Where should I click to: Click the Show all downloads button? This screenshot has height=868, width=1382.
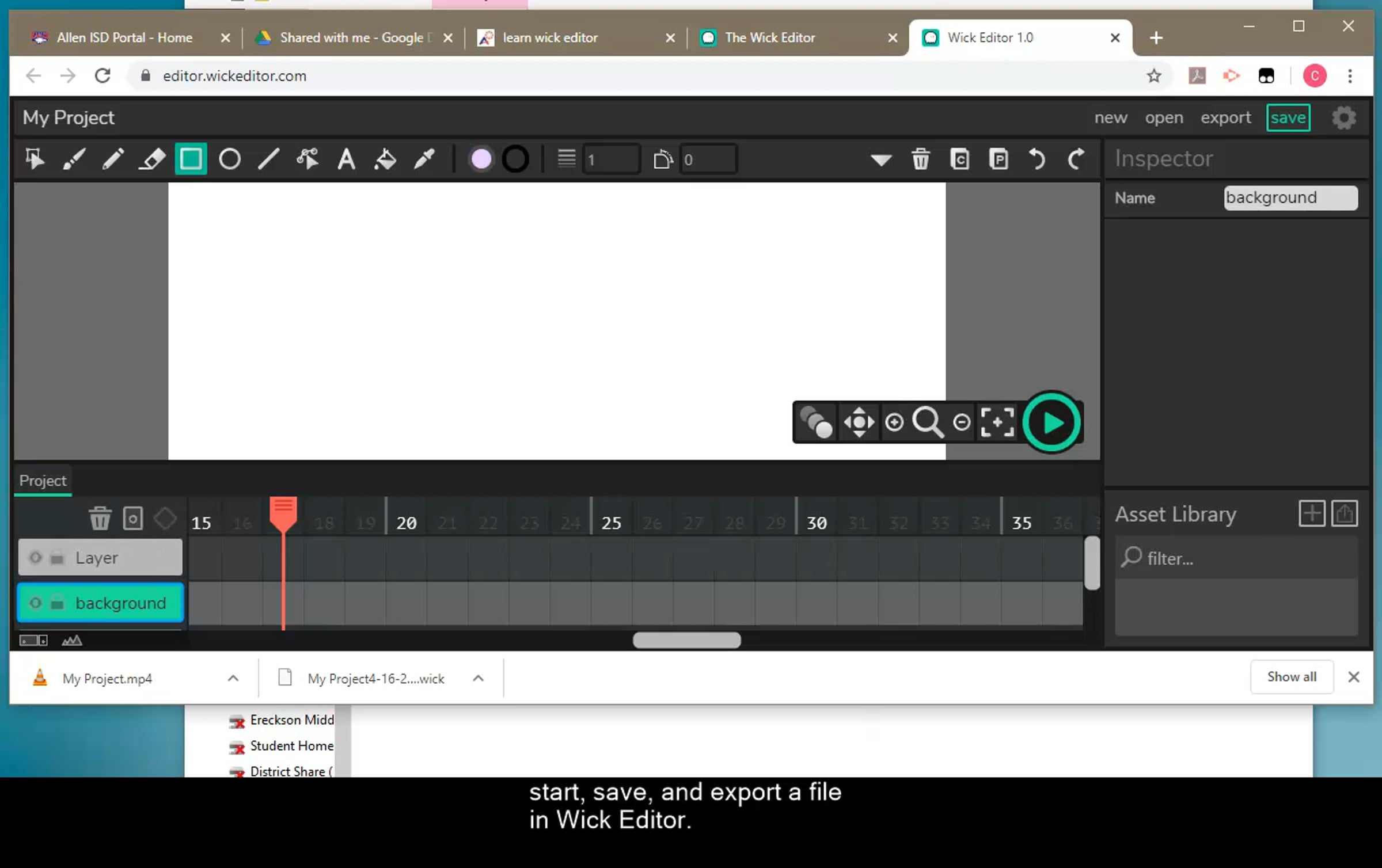pos(1292,677)
